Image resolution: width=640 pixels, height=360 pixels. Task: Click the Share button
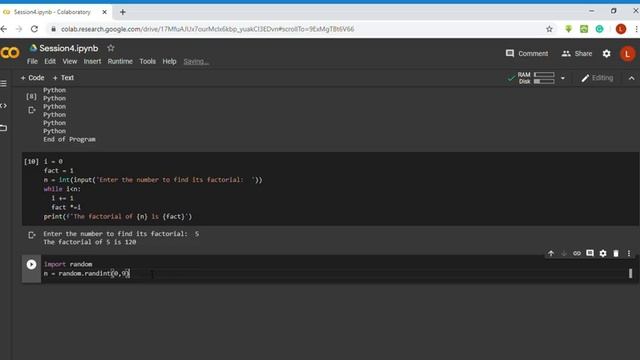pyautogui.click(x=576, y=53)
